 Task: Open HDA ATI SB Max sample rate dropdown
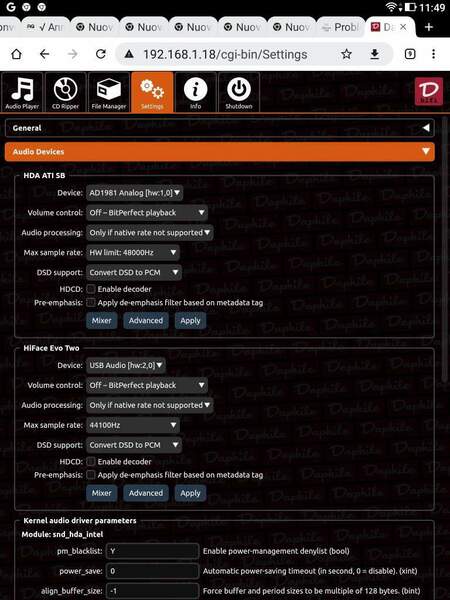[133, 252]
